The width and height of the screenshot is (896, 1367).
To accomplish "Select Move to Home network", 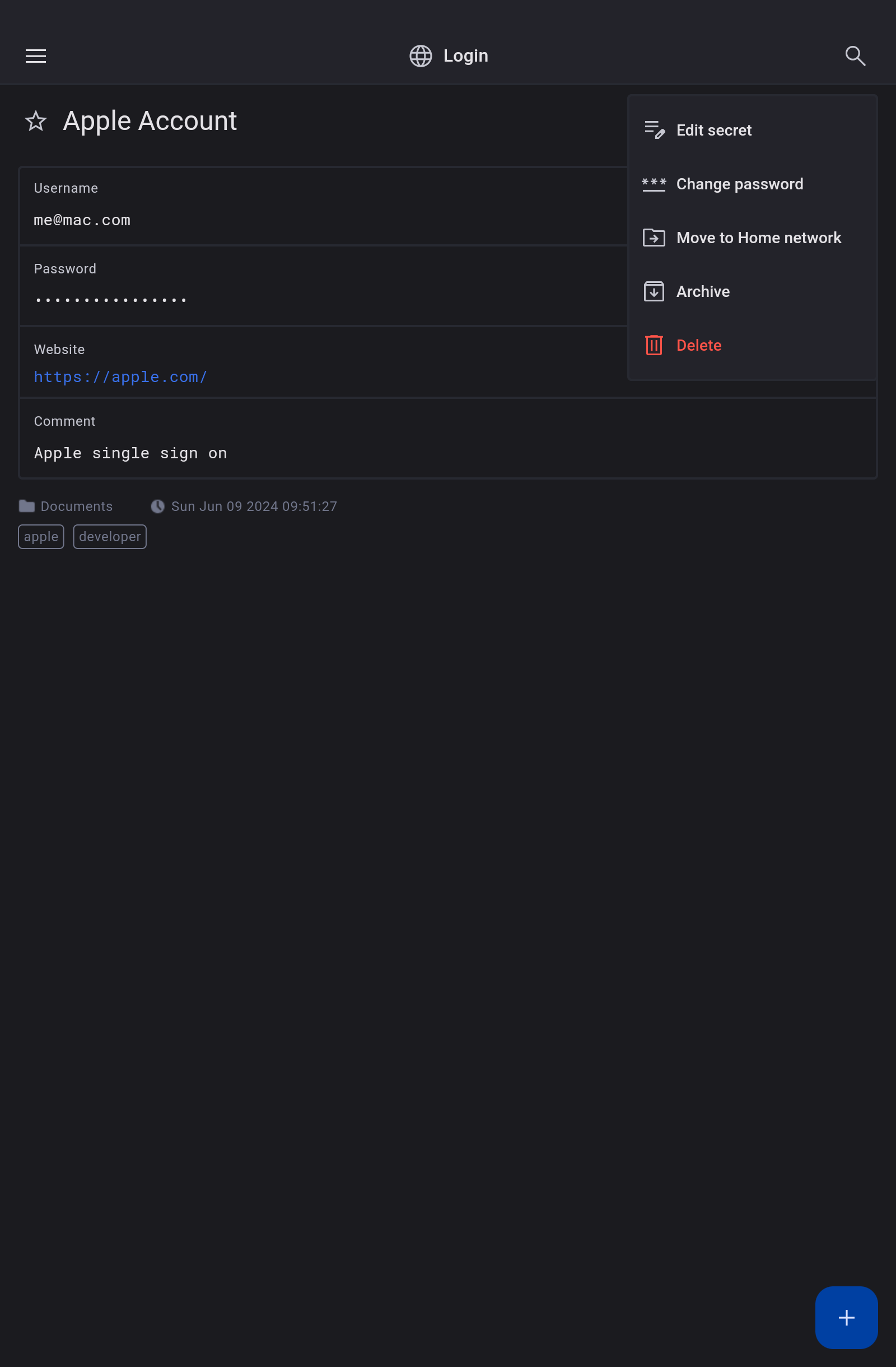I will (x=758, y=238).
